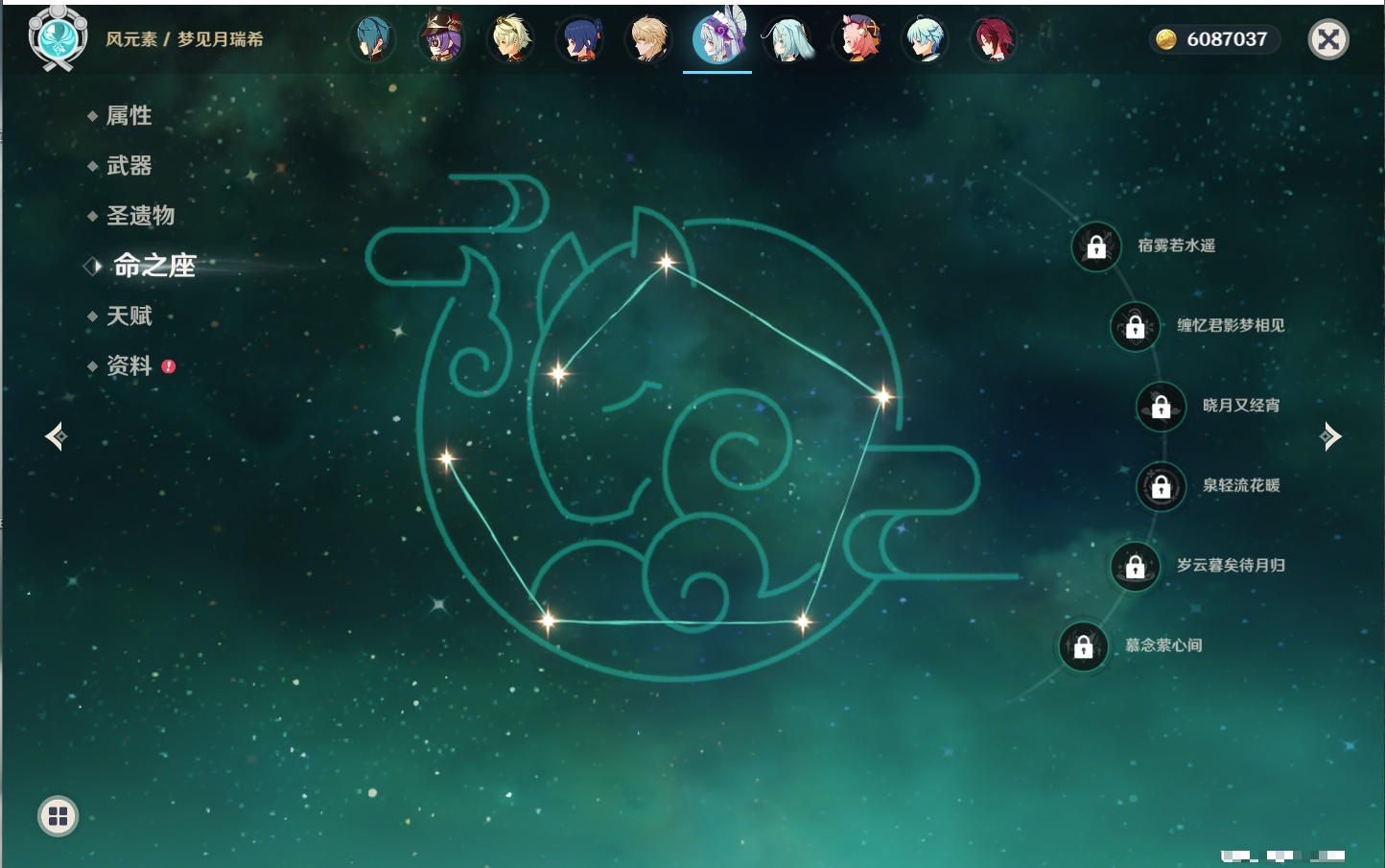Open the 武器 weapon tab
1385x868 pixels.
[129, 166]
